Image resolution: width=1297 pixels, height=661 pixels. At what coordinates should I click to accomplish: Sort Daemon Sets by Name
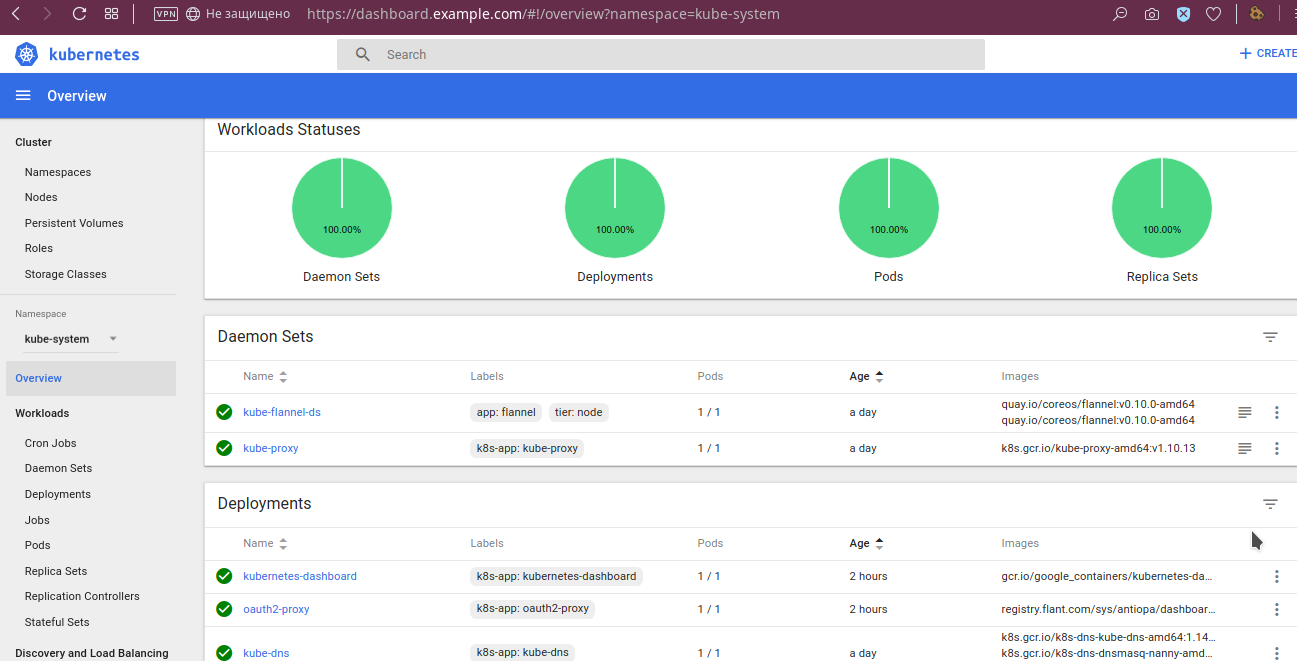pos(265,376)
